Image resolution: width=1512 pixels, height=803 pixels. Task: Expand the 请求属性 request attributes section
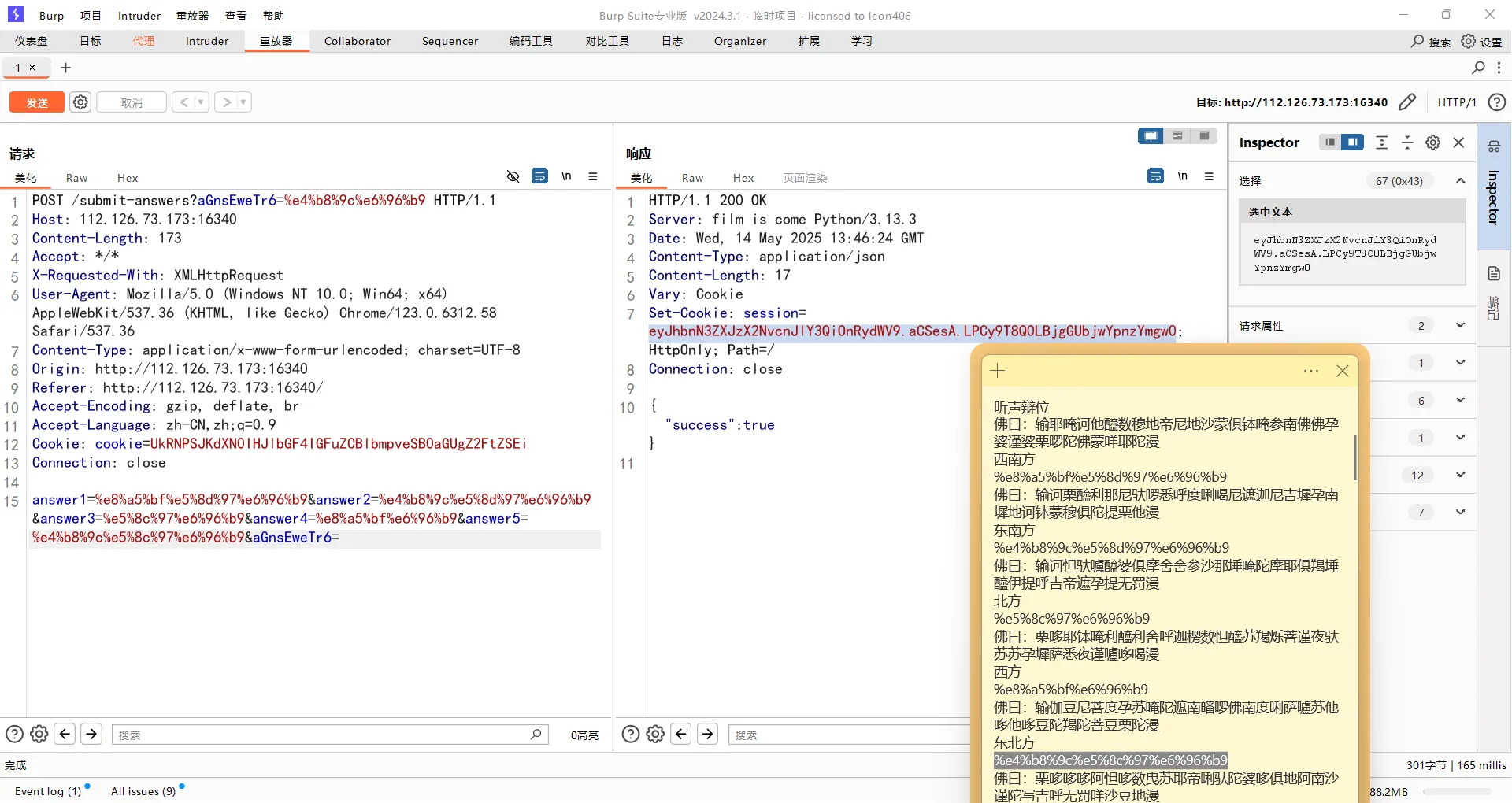point(1460,325)
